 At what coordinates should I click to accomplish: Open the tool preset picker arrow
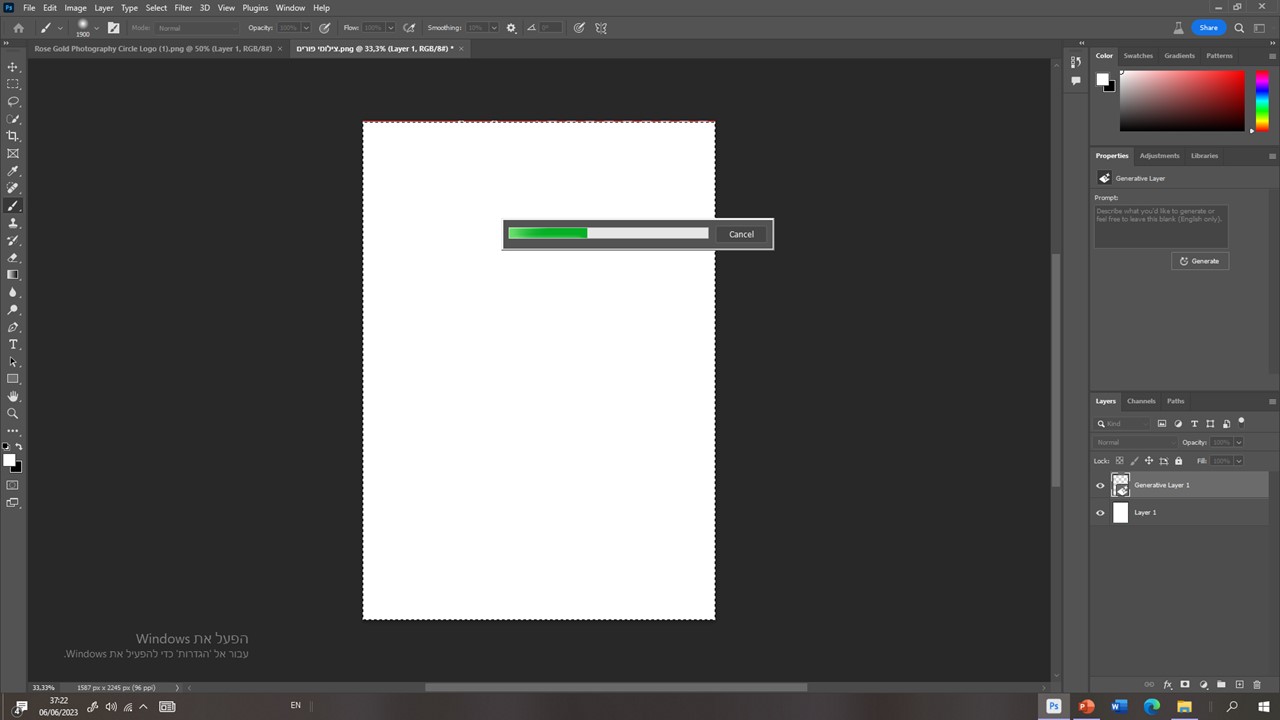[x=60, y=28]
